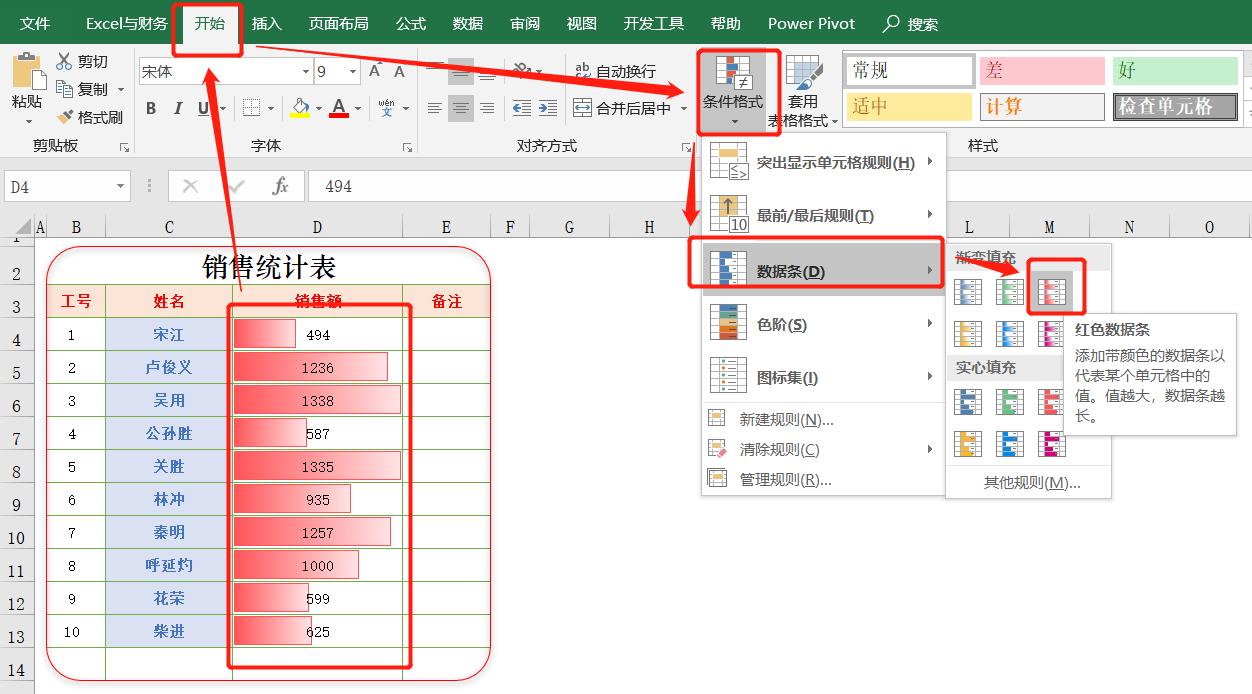Switch to the 插入 ribbon tab
Viewport: 1252px width, 694px height.
pos(266,22)
